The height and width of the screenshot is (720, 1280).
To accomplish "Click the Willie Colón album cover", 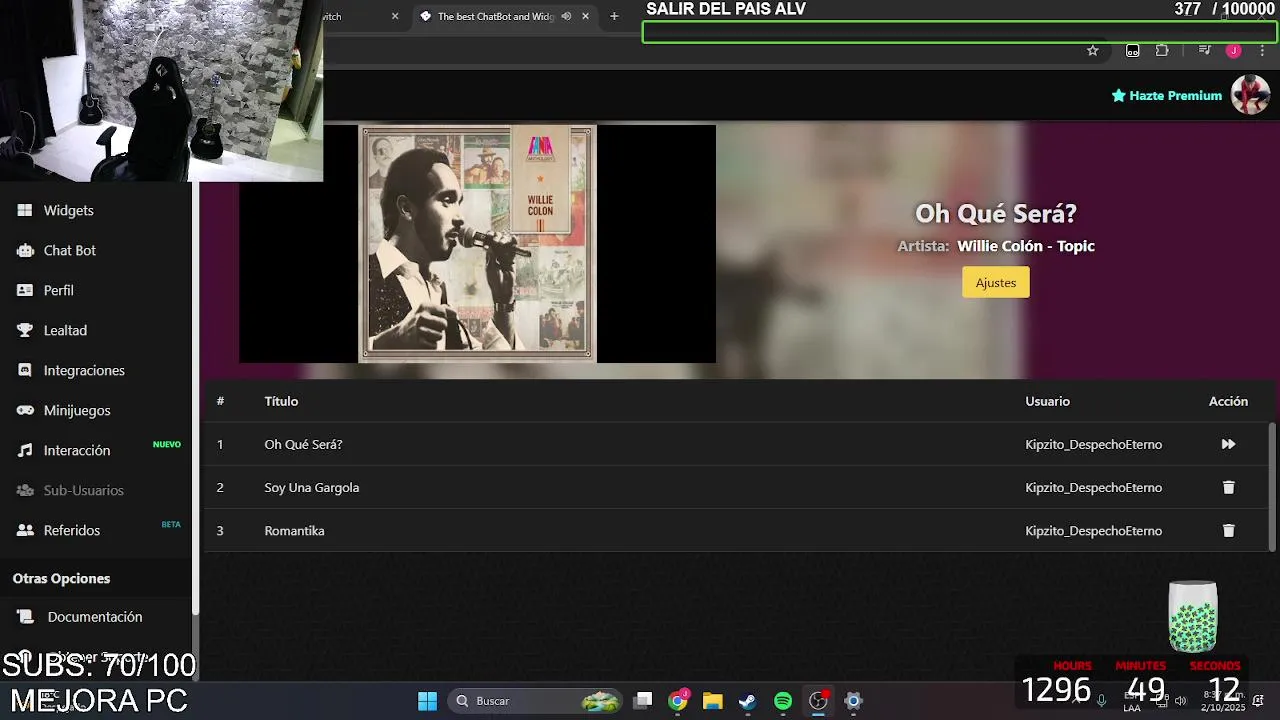I will pyautogui.click(x=477, y=243).
